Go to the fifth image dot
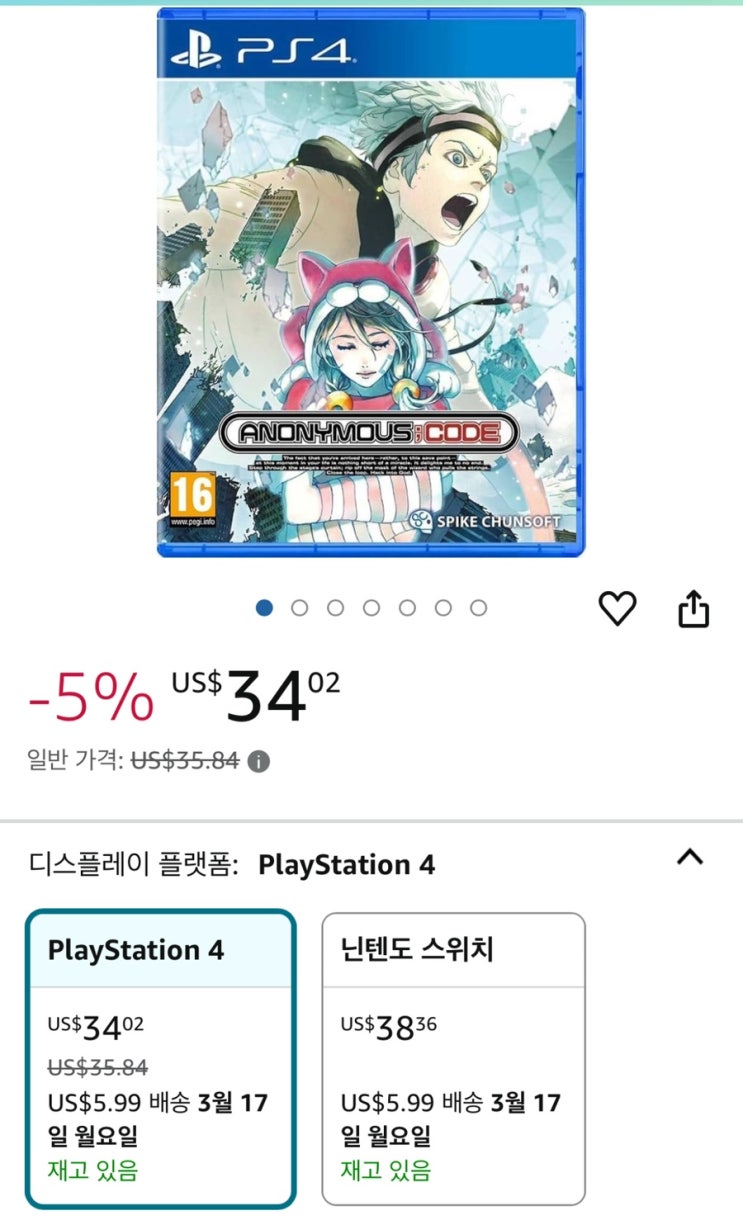This screenshot has width=743, height=1220. [x=407, y=608]
